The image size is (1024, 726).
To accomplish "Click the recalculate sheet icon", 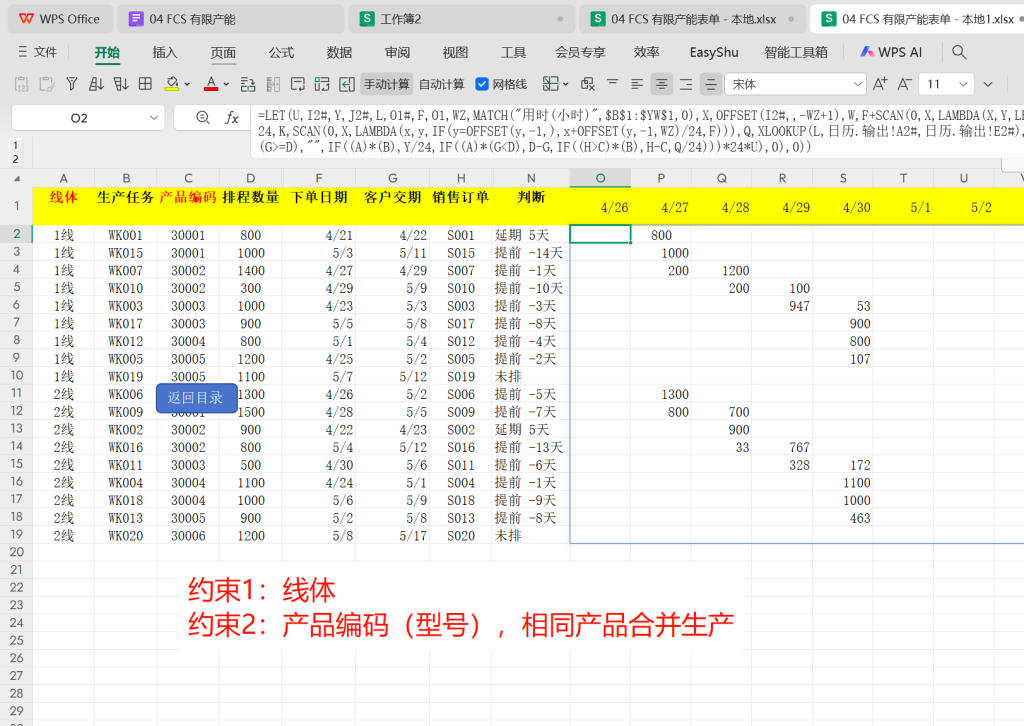I will tap(322, 84).
